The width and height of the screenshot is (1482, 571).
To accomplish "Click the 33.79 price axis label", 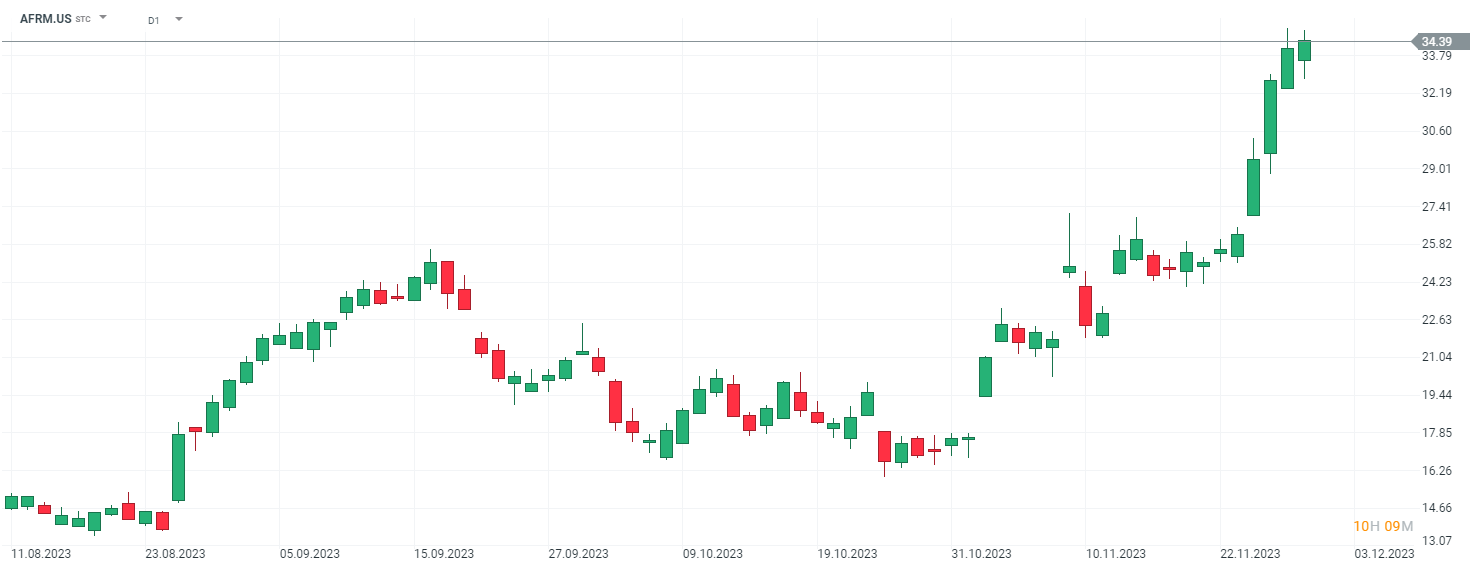I will tap(1436, 56).
